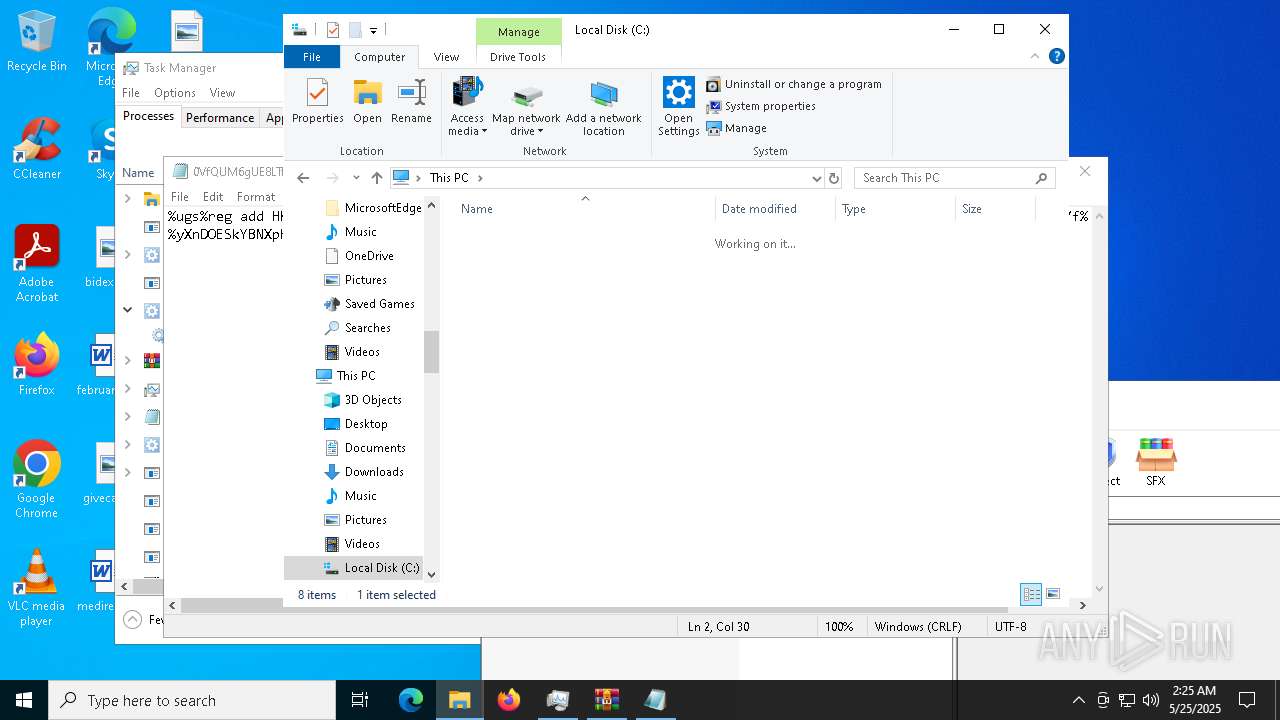Click quick access Properties checkmark icon
Screen dimensions: 1280x720
(333, 30)
